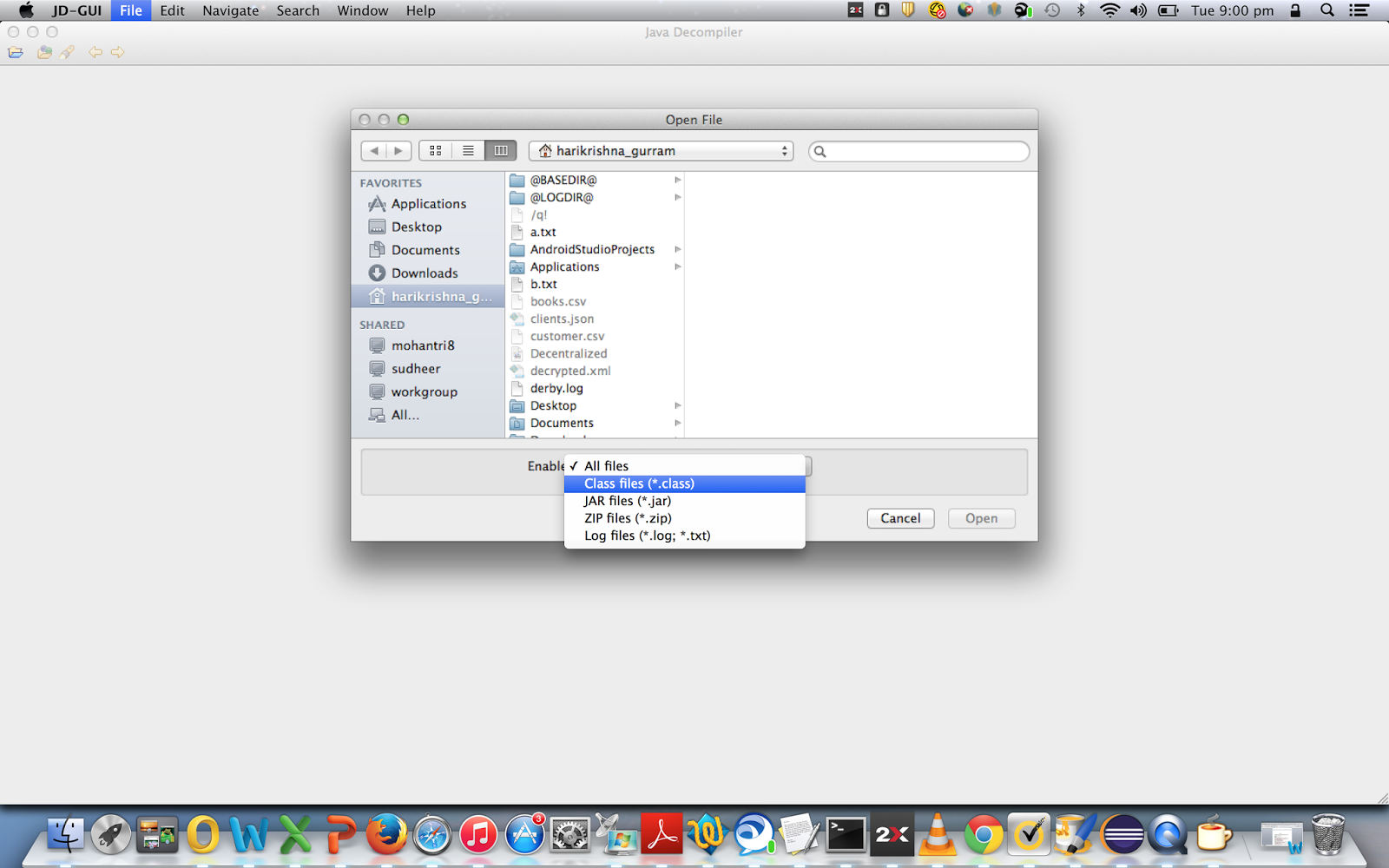This screenshot has height=868, width=1389.
Task: Open the harikrishna_gurram location dropdown
Action: [661, 150]
